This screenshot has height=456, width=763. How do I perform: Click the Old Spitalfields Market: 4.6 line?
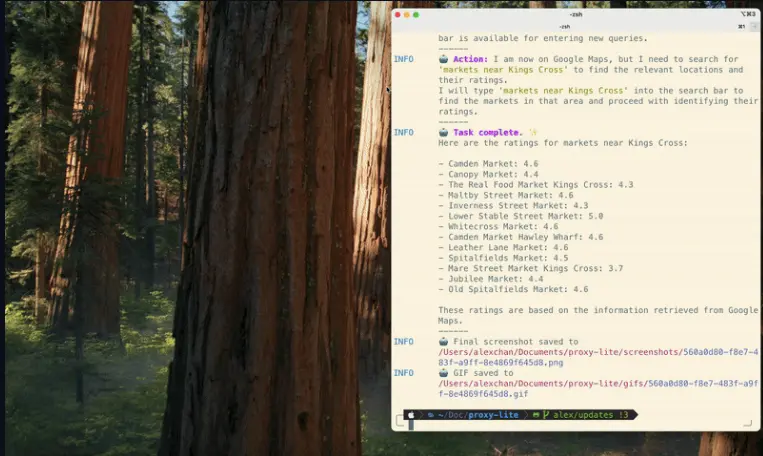513,289
